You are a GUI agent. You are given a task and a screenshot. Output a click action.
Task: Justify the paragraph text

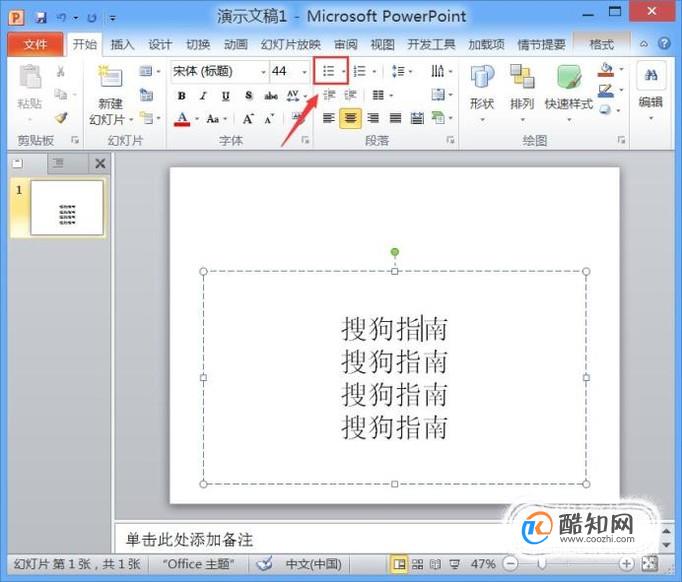[395, 118]
